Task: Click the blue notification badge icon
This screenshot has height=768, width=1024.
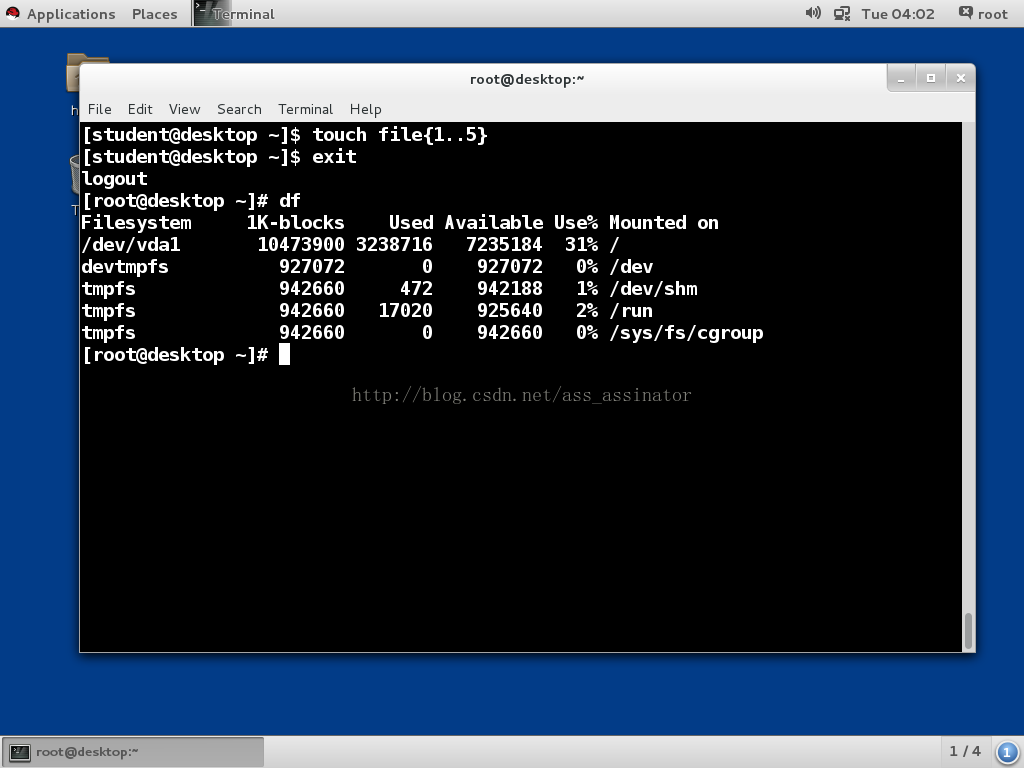Action: point(1006,752)
